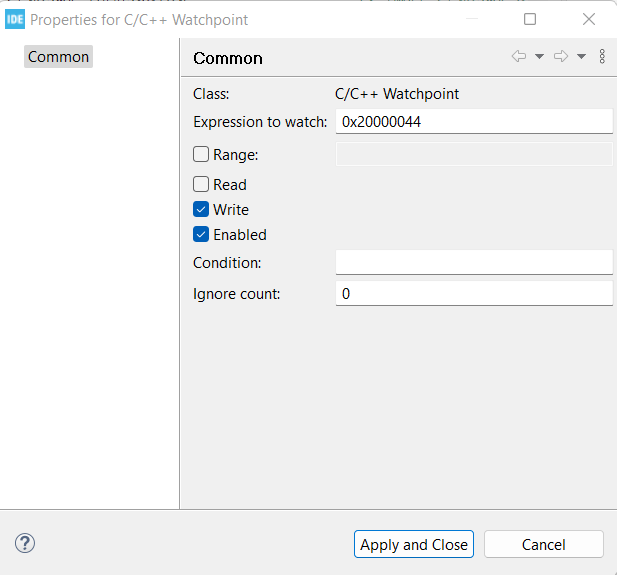The height and width of the screenshot is (575, 617).
Task: Enable the Range checkbox
Action: coord(201,154)
